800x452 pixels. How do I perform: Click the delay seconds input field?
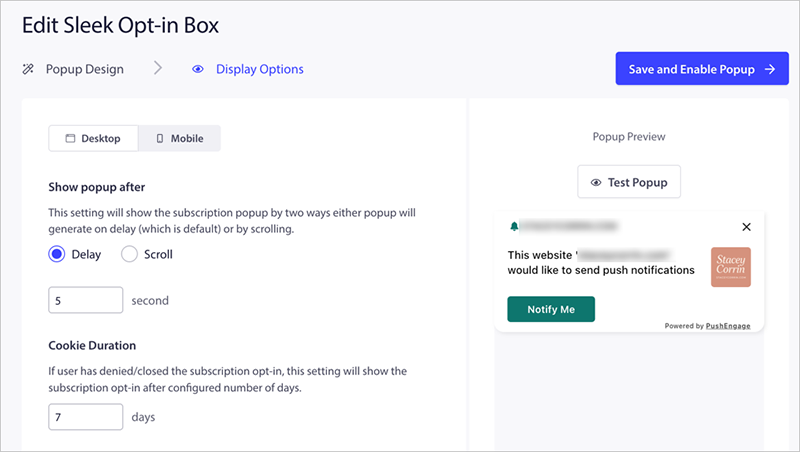tap(85, 300)
